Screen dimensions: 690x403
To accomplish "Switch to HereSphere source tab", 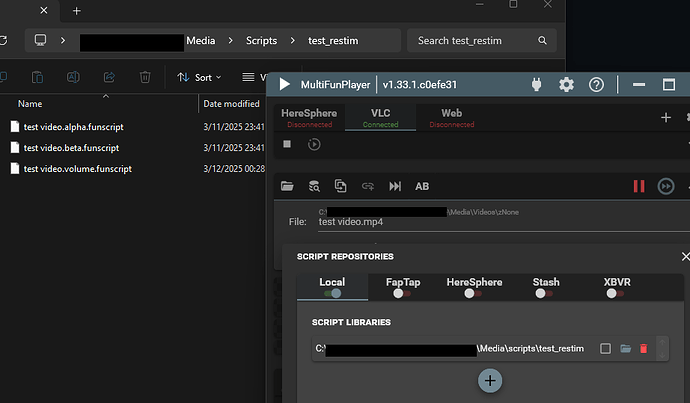I will pos(309,117).
